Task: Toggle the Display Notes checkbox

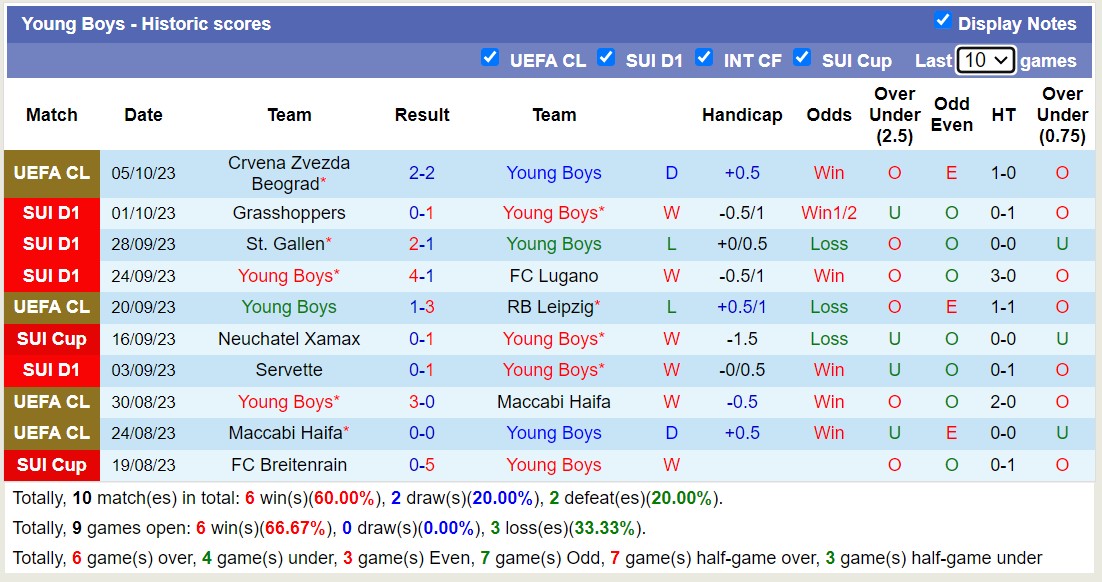Action: point(943,19)
